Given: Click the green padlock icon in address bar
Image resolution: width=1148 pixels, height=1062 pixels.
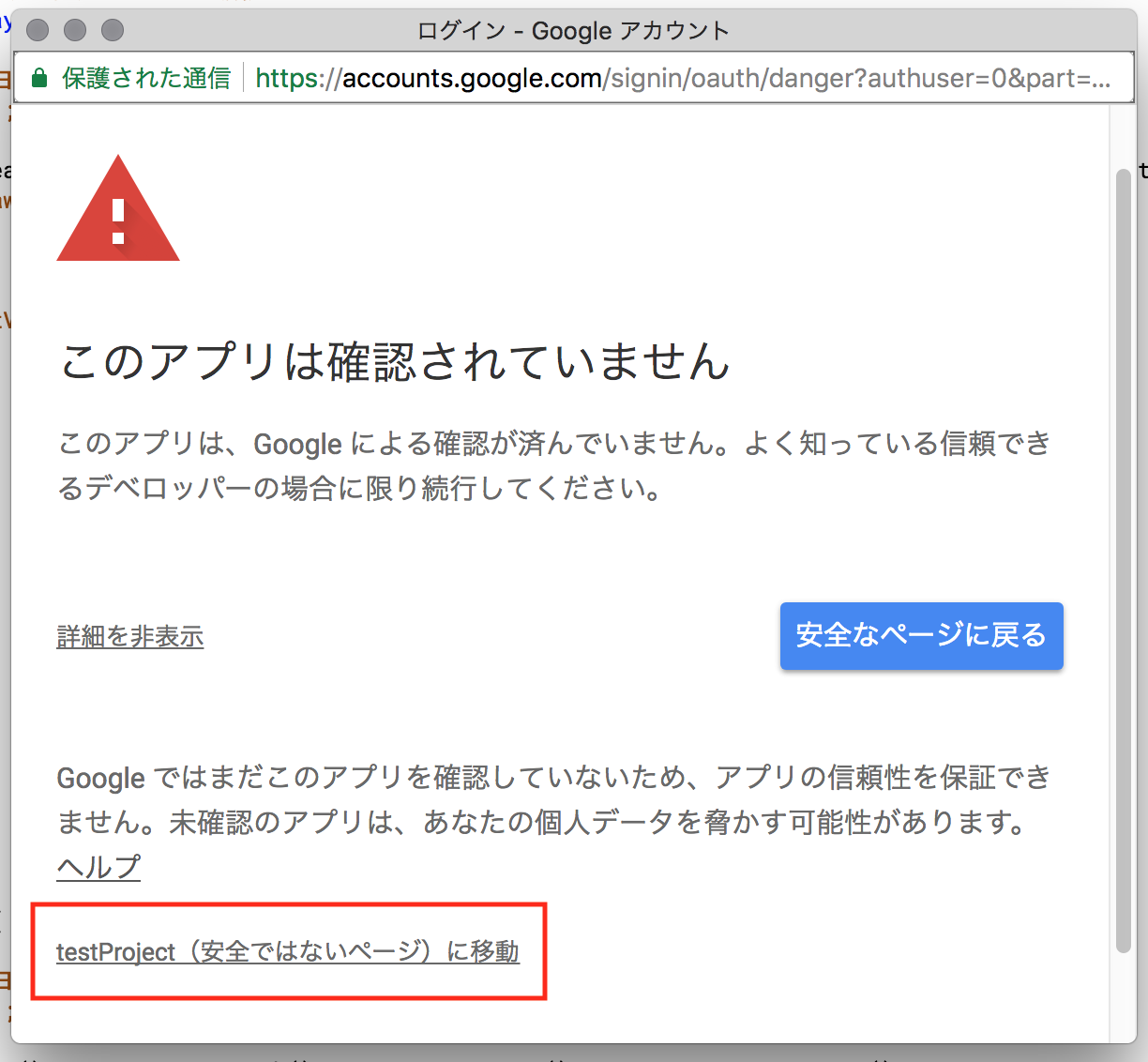Looking at the screenshot, I should pyautogui.click(x=38, y=78).
